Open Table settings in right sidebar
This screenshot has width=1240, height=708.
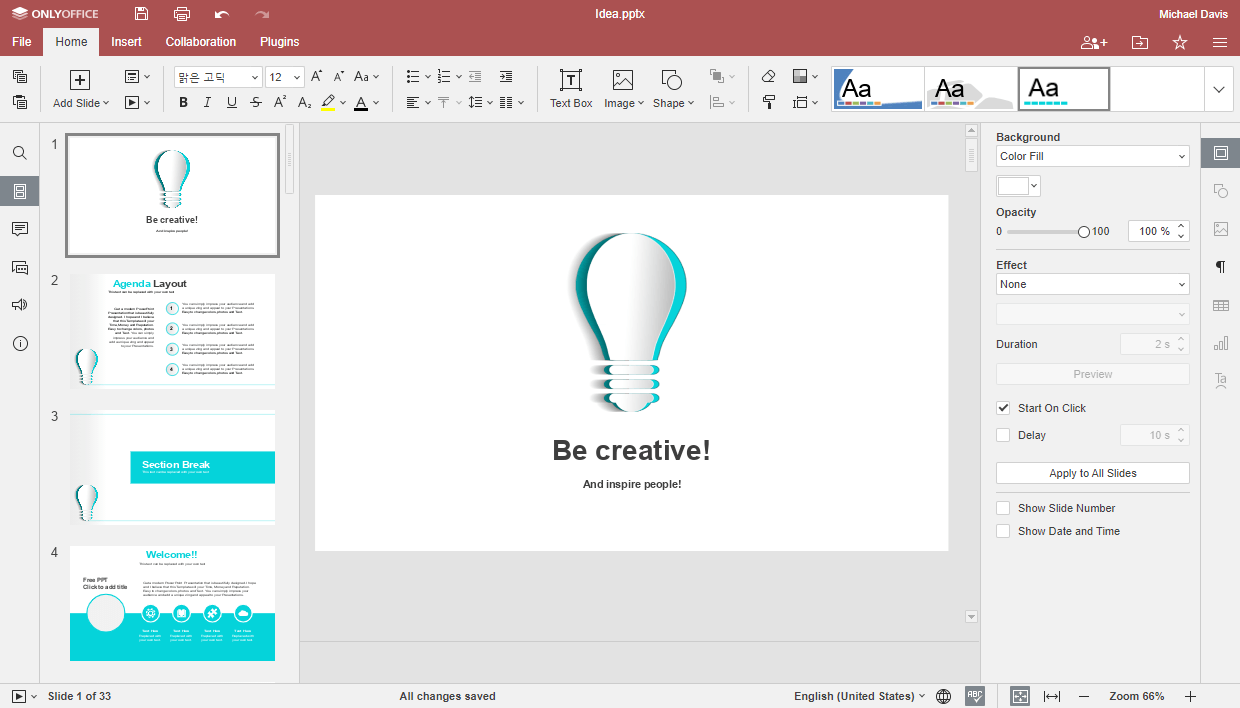(x=1220, y=305)
